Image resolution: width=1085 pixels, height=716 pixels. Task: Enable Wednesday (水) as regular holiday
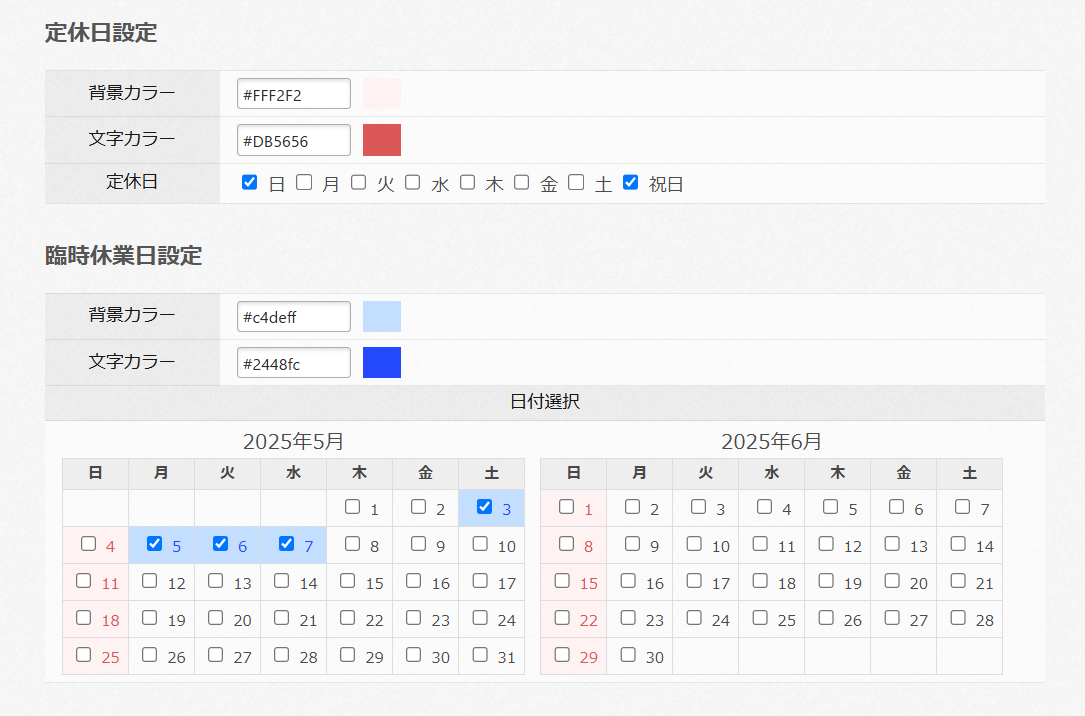point(413,183)
